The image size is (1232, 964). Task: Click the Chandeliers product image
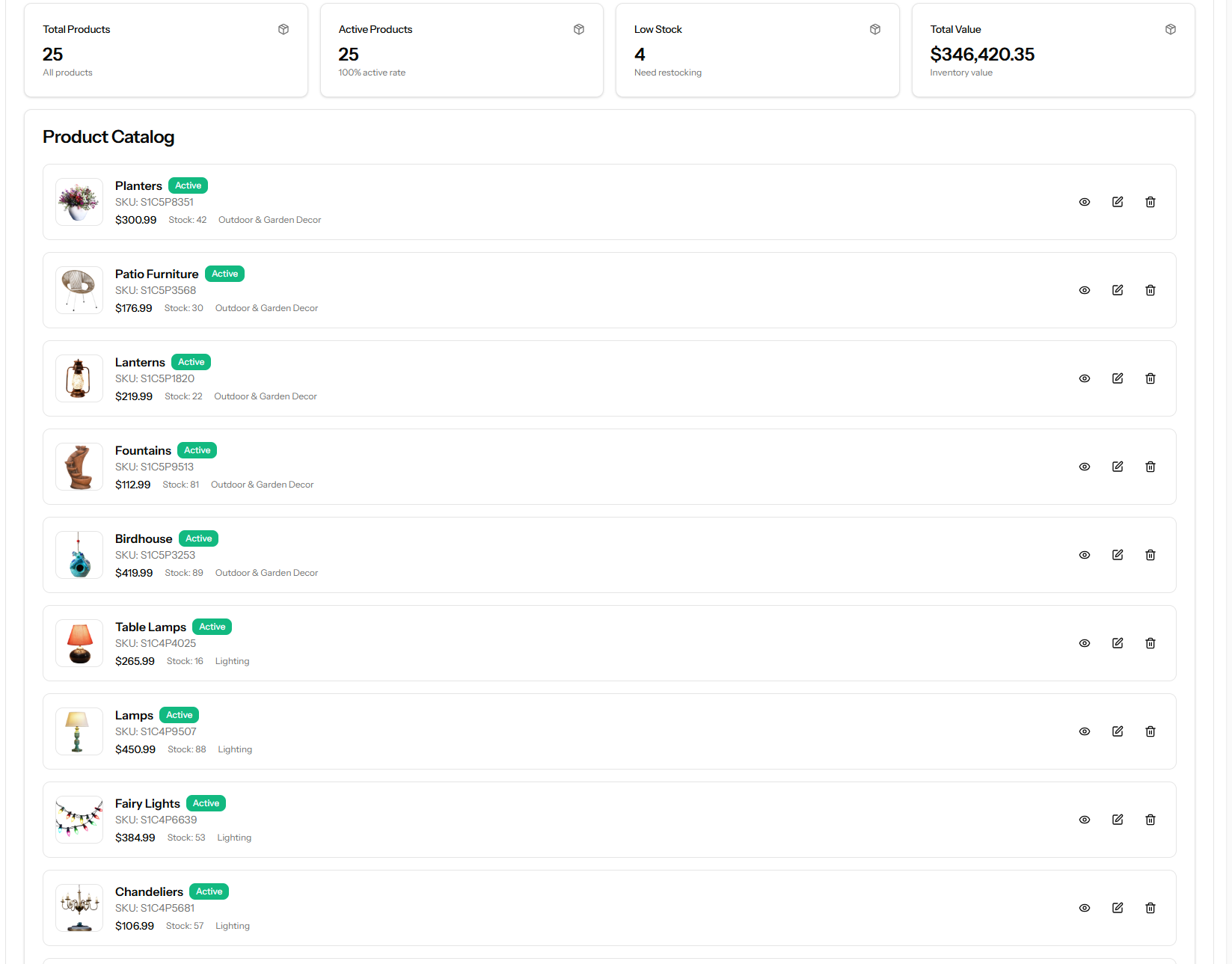79,908
